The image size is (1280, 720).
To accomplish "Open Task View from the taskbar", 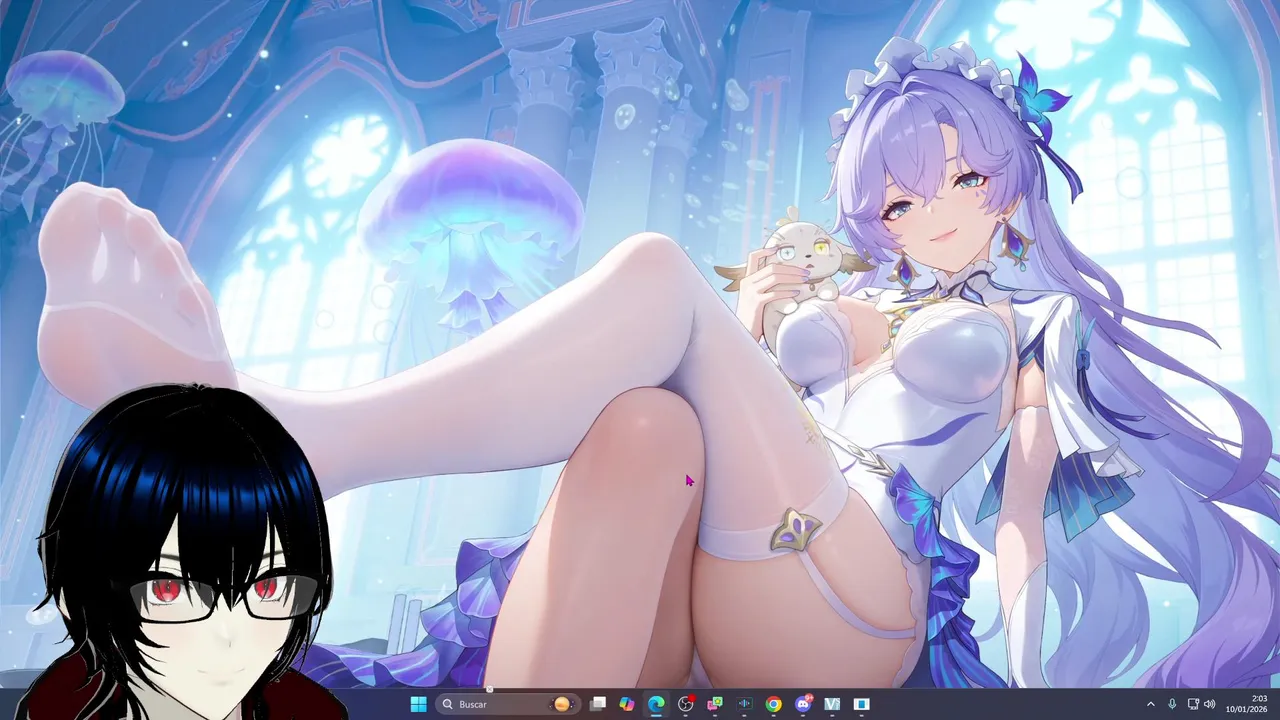I will pyautogui.click(x=598, y=704).
